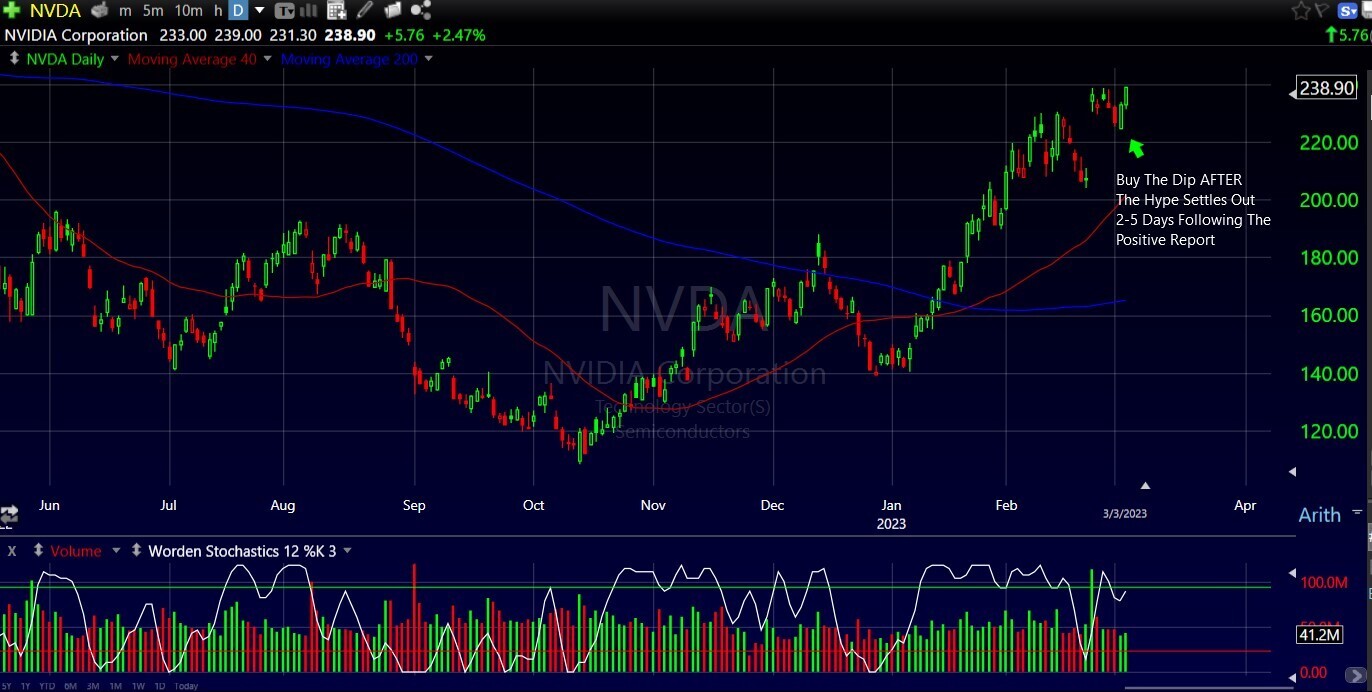Expand the Worden Stochastics dropdown arrow
1372x692 pixels.
[x=346, y=550]
